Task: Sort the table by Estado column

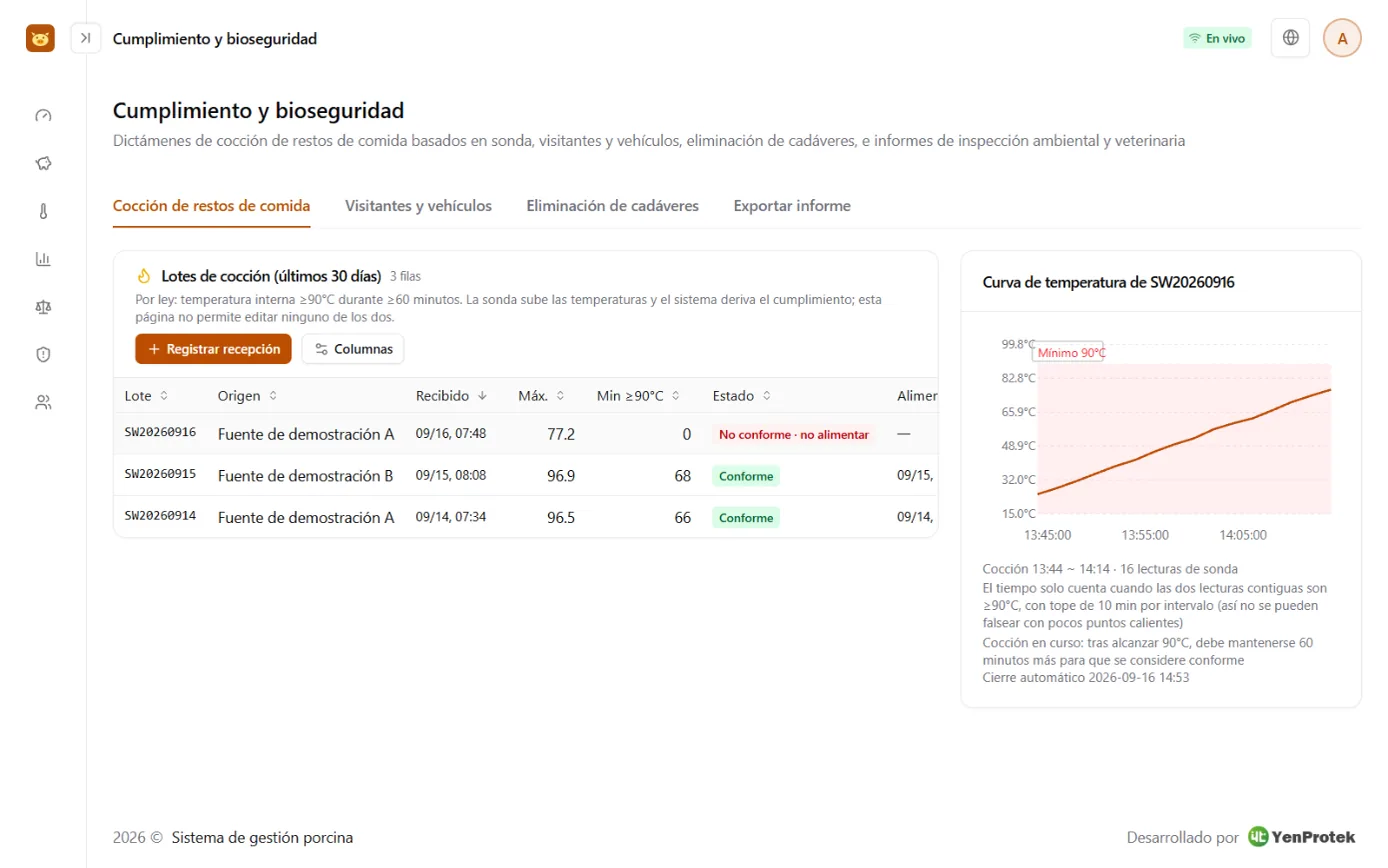Action: [x=742, y=396]
